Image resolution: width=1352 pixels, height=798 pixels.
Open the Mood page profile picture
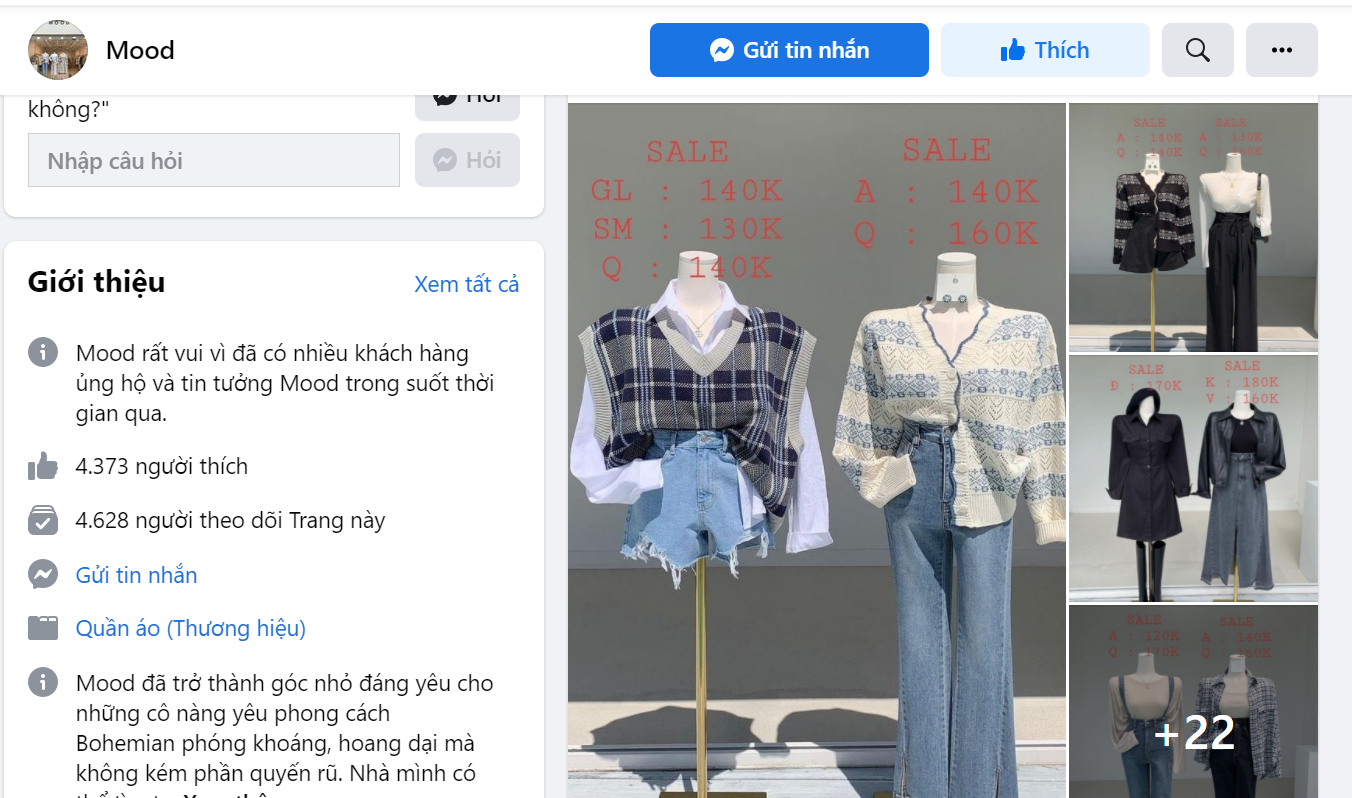pos(58,50)
